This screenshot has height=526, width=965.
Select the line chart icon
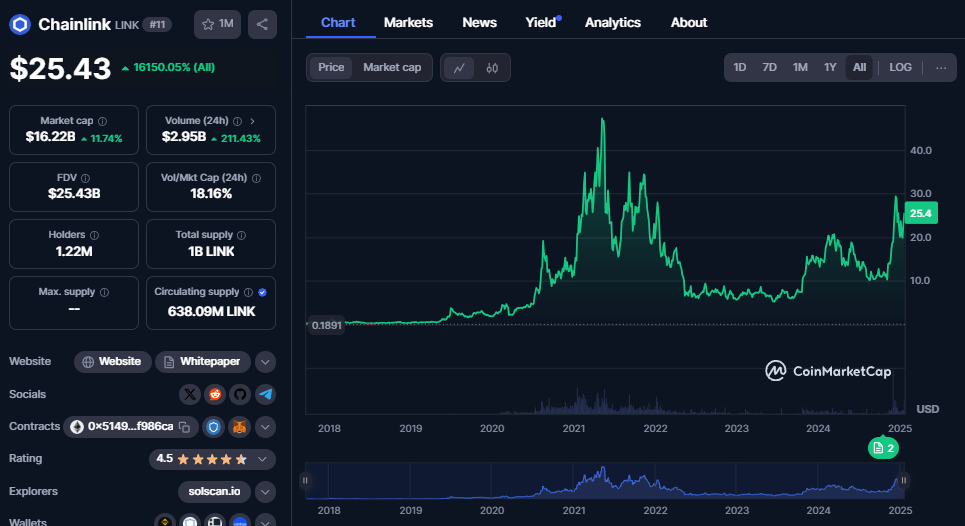459,68
